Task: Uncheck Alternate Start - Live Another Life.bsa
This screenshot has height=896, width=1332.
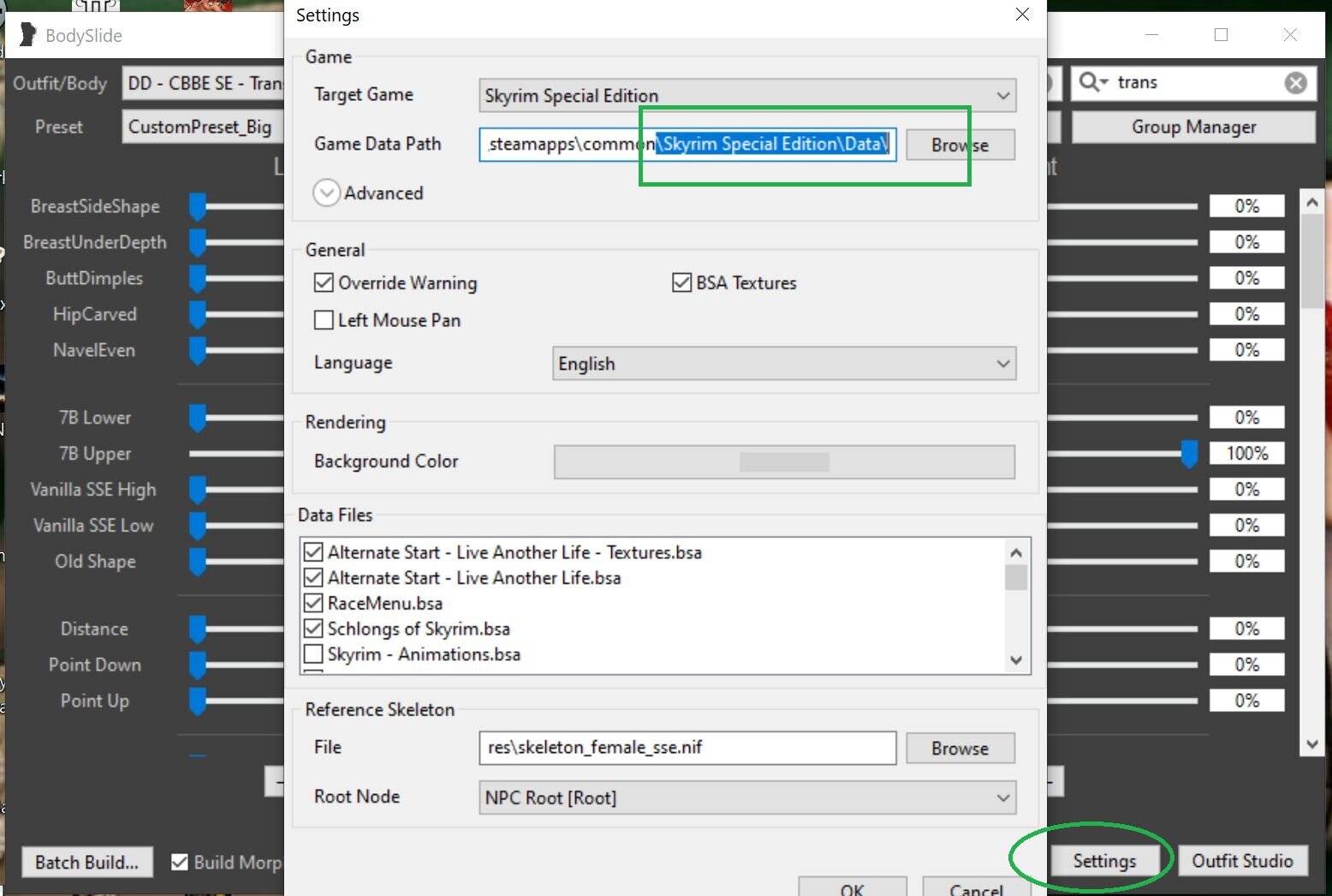Action: pos(313,578)
